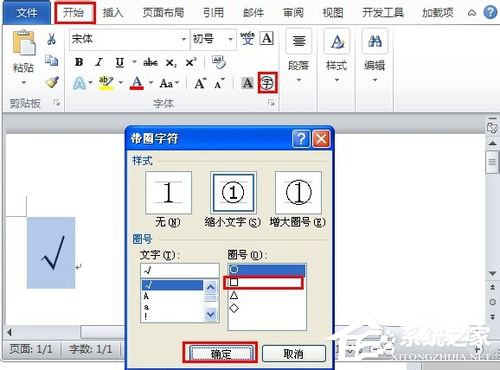Open text effects dropdown arrow
Image resolution: width=500 pixels, height=370 pixels.
tap(90, 83)
